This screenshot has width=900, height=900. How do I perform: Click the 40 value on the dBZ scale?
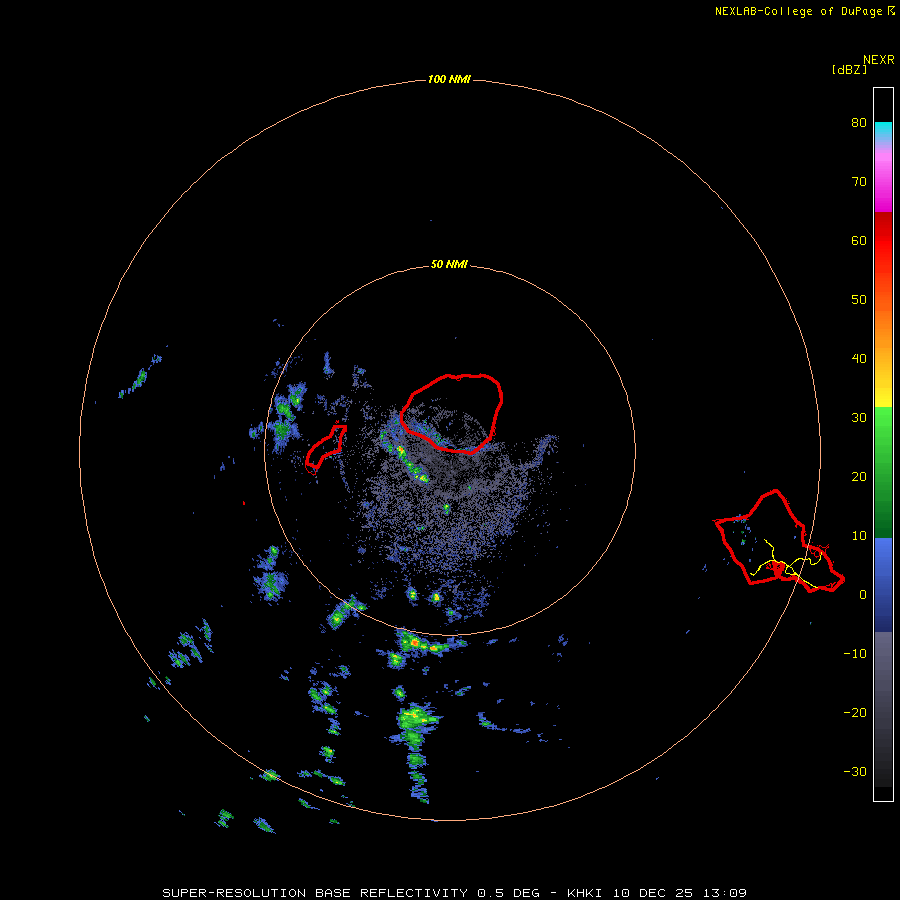click(x=859, y=359)
